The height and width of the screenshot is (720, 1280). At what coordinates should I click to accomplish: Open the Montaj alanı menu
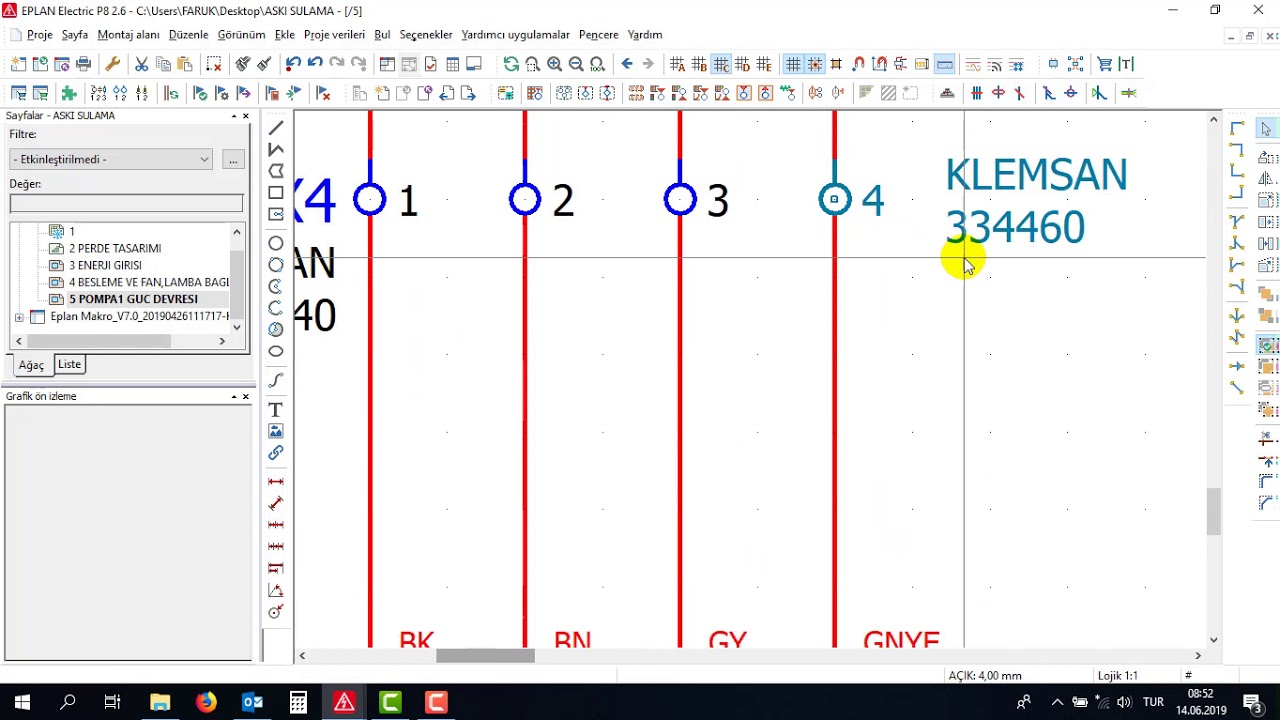128,35
